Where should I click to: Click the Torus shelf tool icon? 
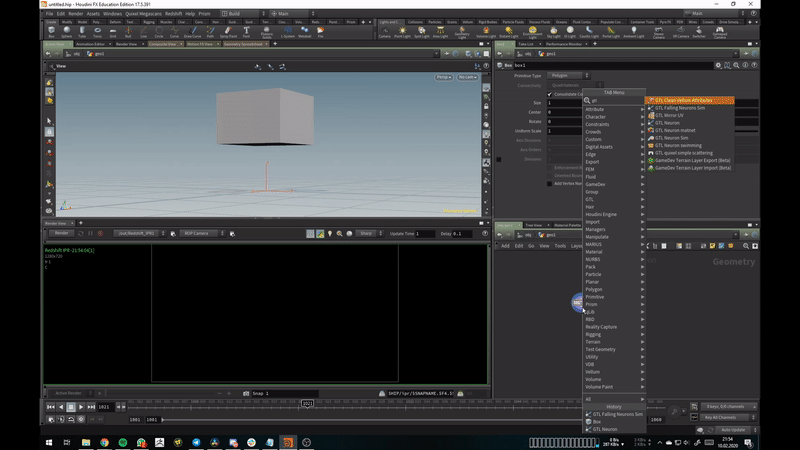click(100, 31)
